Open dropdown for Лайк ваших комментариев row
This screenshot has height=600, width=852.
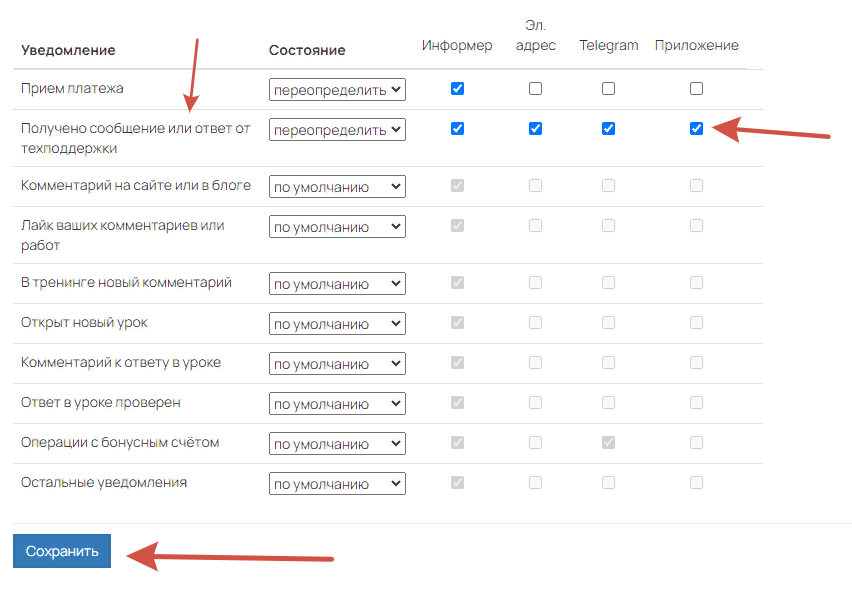(336, 226)
